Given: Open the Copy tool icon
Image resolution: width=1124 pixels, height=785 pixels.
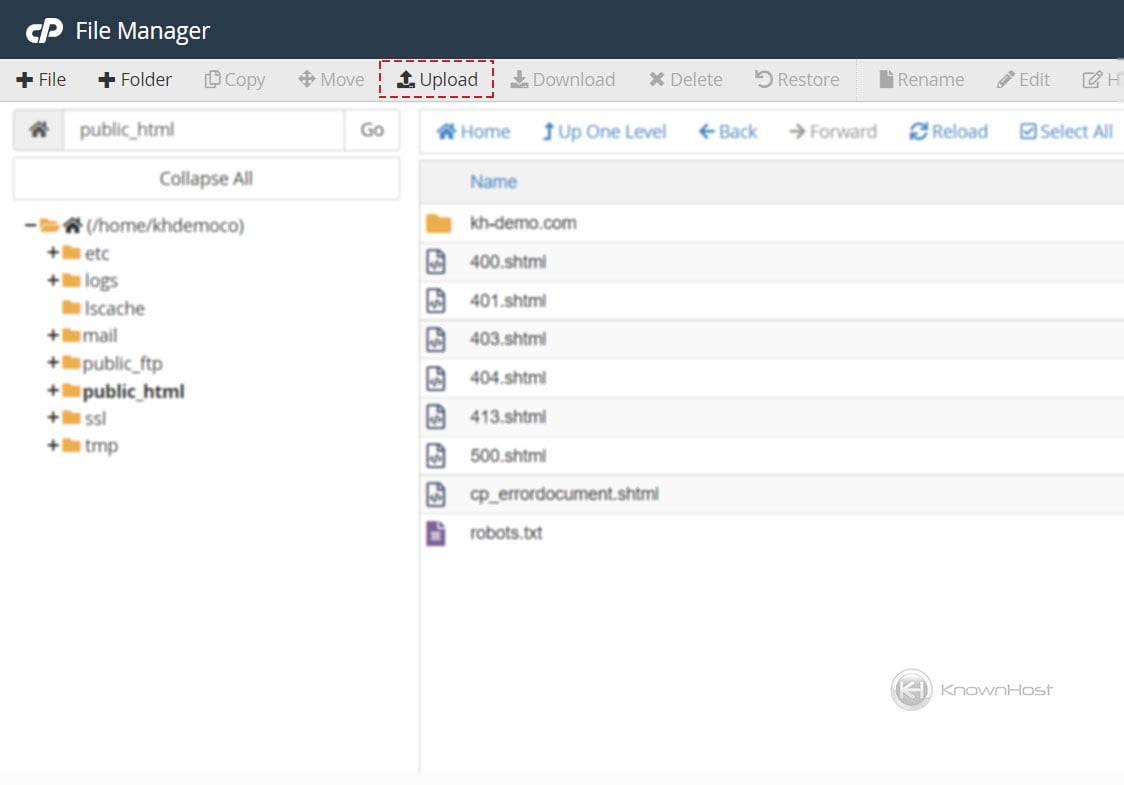Looking at the screenshot, I should [213, 79].
